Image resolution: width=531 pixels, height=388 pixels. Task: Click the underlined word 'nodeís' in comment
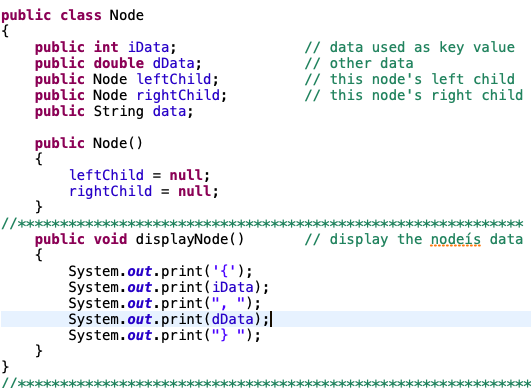click(x=455, y=239)
